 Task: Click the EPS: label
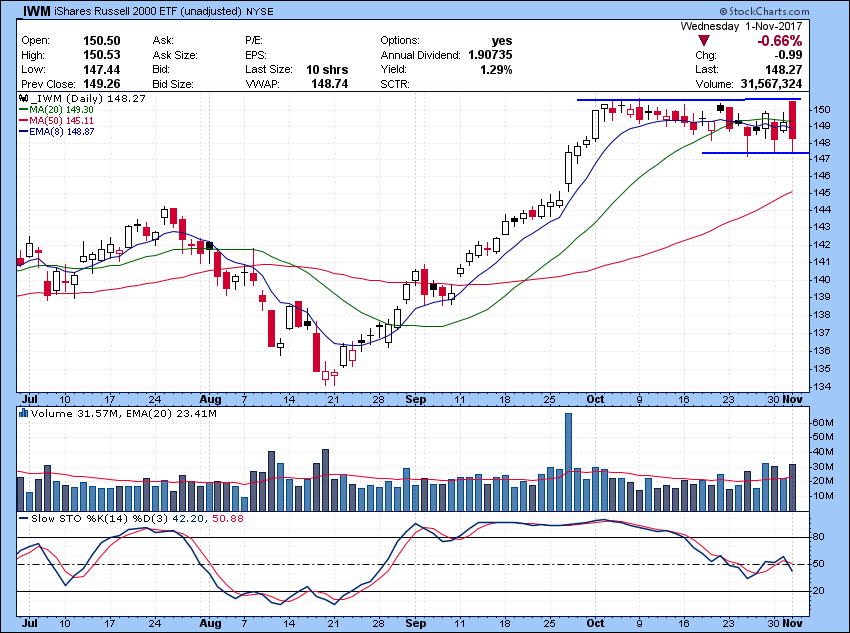(x=256, y=55)
